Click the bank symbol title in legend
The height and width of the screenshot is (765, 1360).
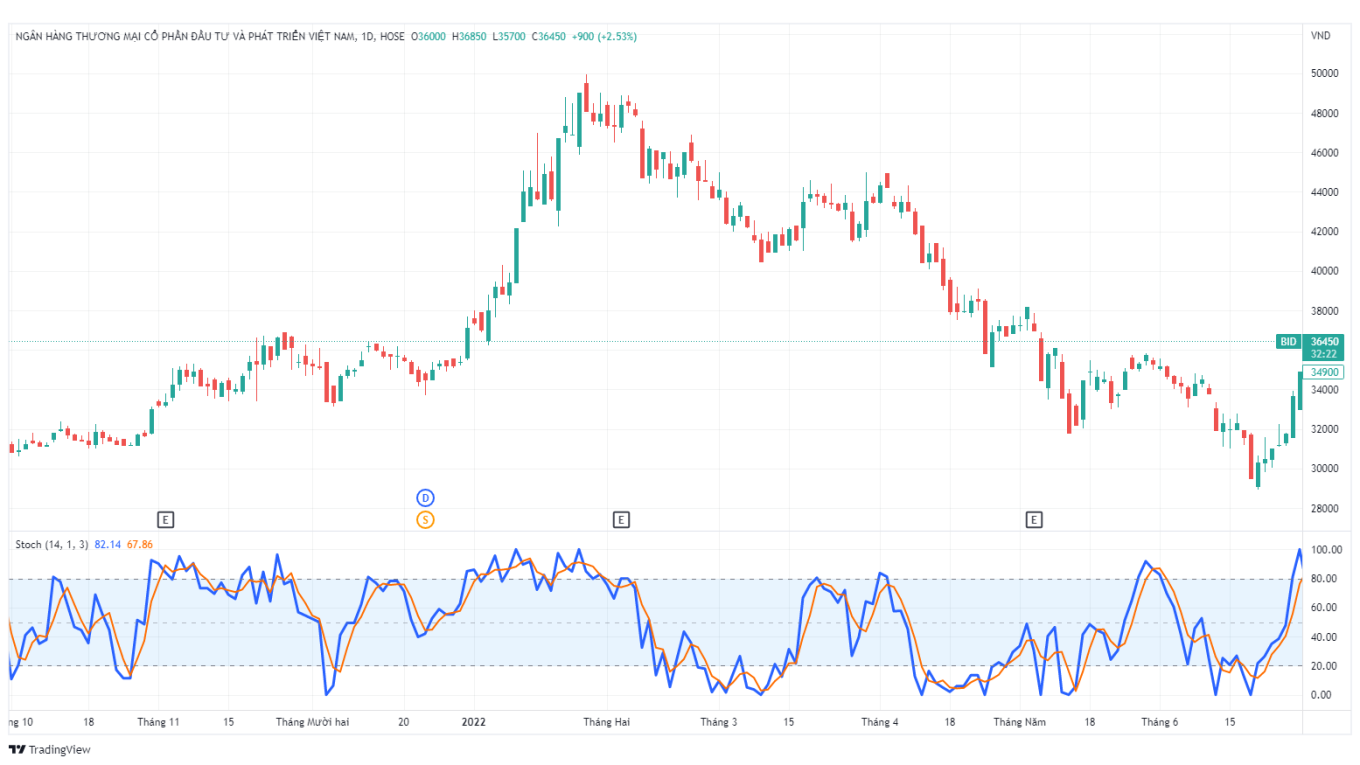click(185, 36)
